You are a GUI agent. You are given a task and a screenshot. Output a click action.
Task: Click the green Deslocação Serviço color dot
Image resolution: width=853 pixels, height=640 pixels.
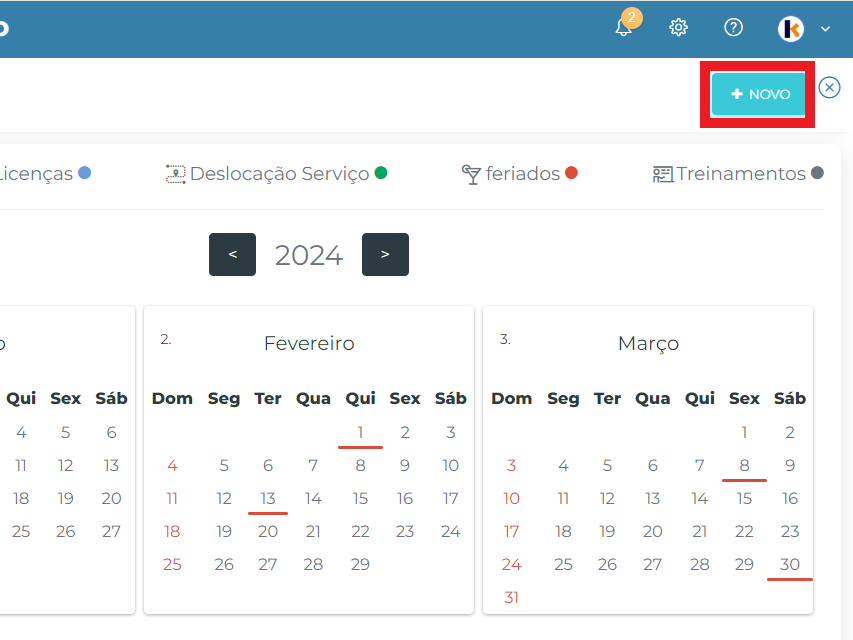point(381,173)
